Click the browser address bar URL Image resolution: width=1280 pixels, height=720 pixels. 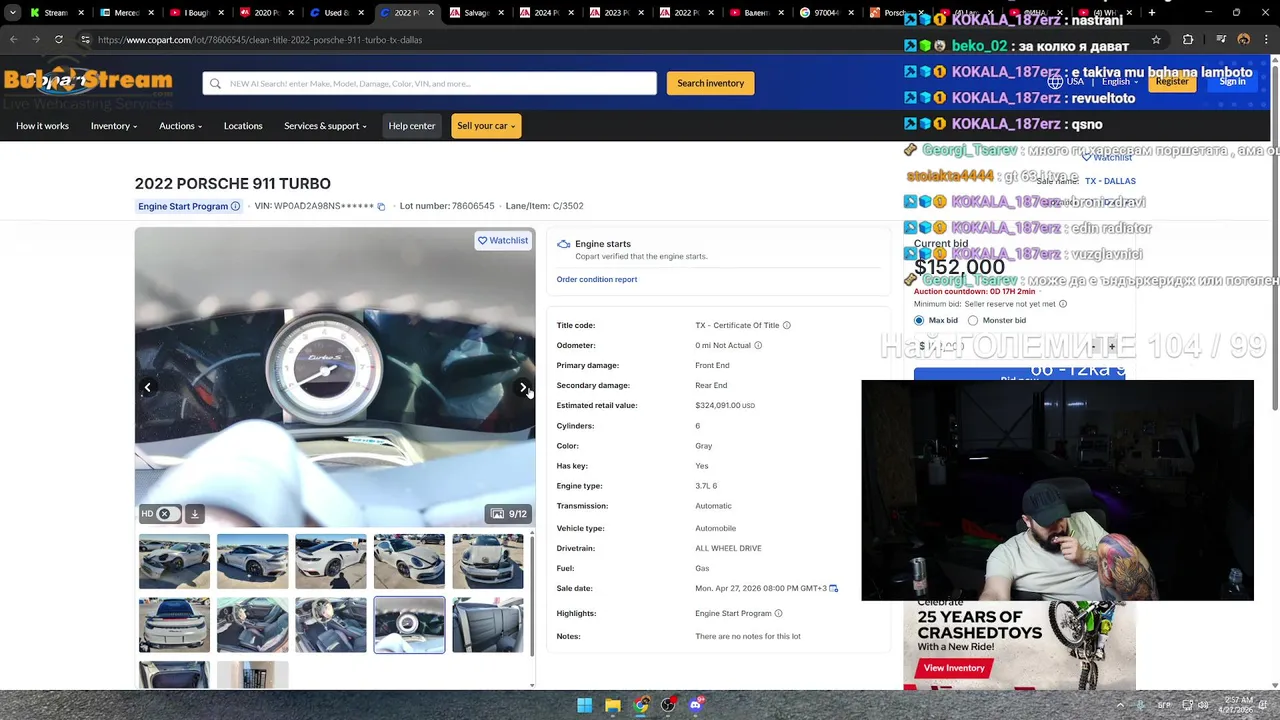coord(260,40)
